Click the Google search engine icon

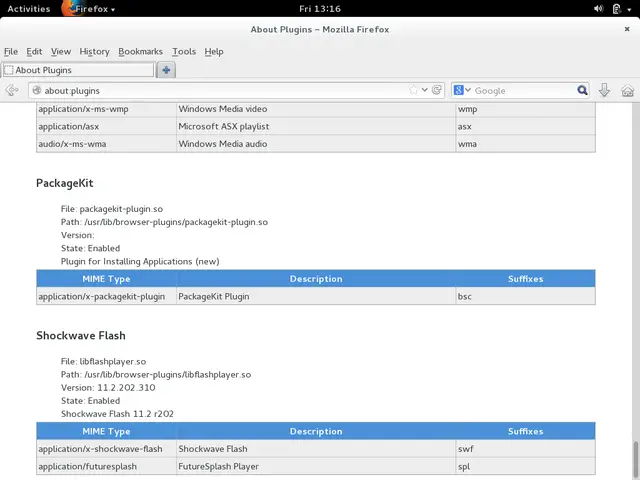click(458, 90)
